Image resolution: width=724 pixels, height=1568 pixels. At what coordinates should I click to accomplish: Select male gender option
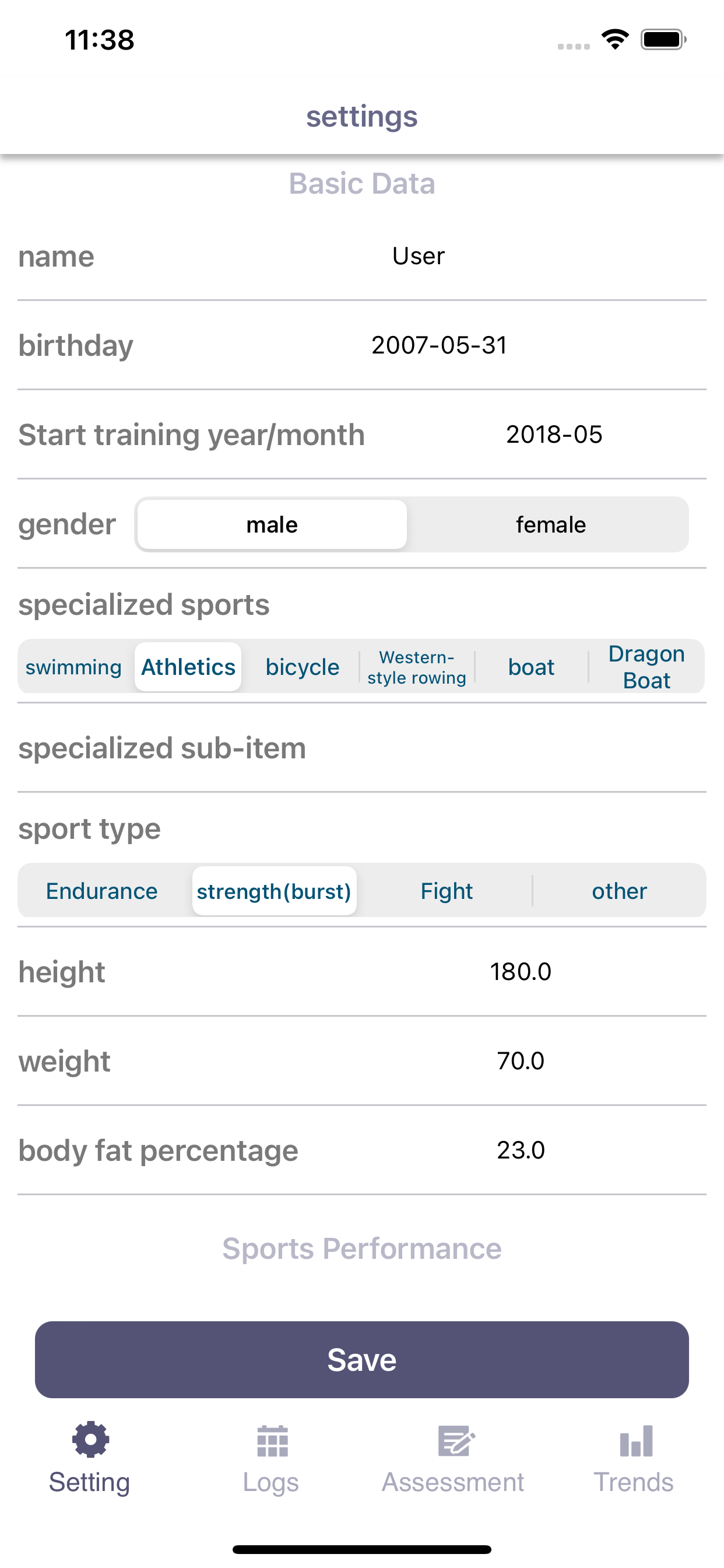[x=272, y=524]
